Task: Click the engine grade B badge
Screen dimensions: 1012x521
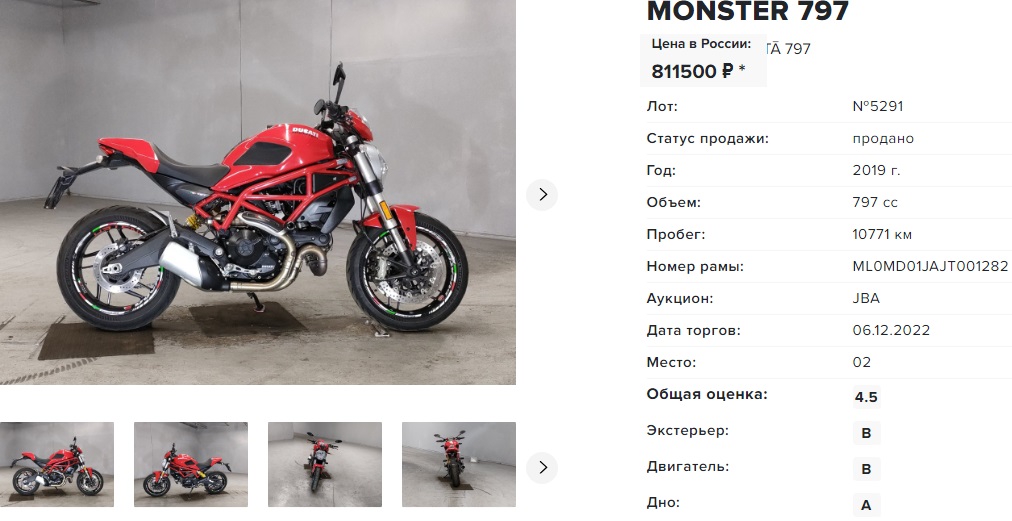Action: click(866, 469)
